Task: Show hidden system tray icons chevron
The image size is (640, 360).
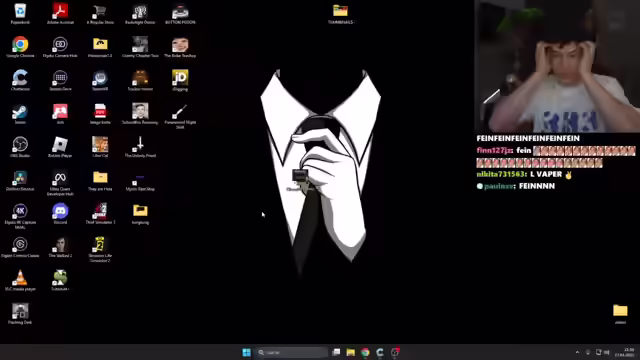Action: pyautogui.click(x=577, y=352)
